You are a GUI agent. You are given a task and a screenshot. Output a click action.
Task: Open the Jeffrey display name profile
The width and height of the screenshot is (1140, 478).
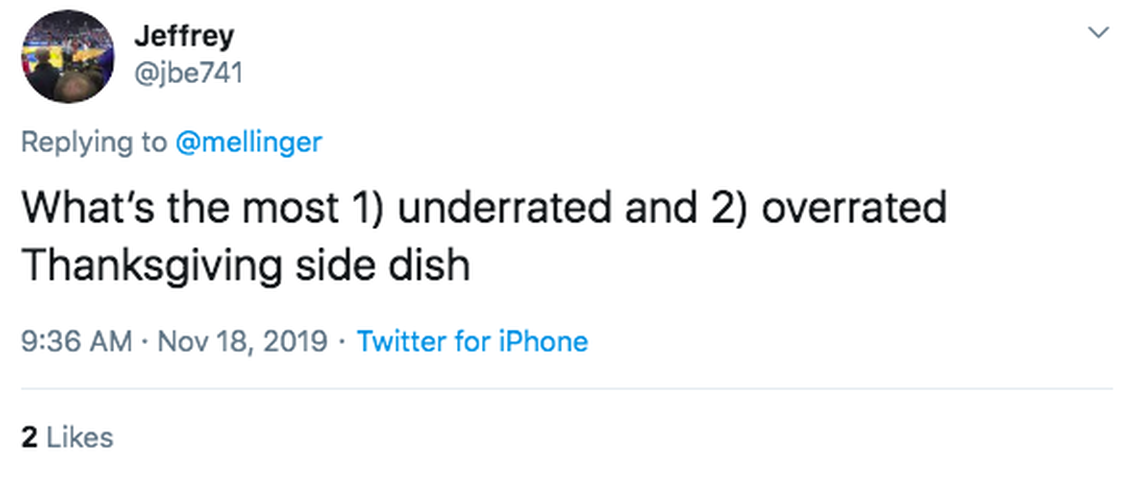pyautogui.click(x=184, y=36)
